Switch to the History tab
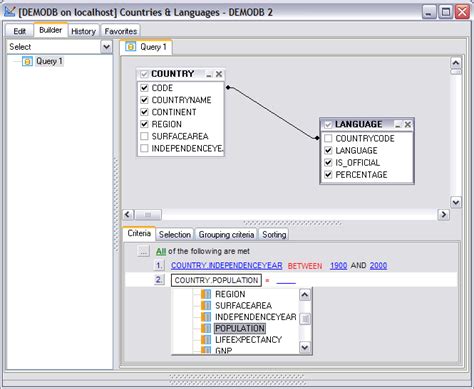474x389 pixels. (x=83, y=31)
